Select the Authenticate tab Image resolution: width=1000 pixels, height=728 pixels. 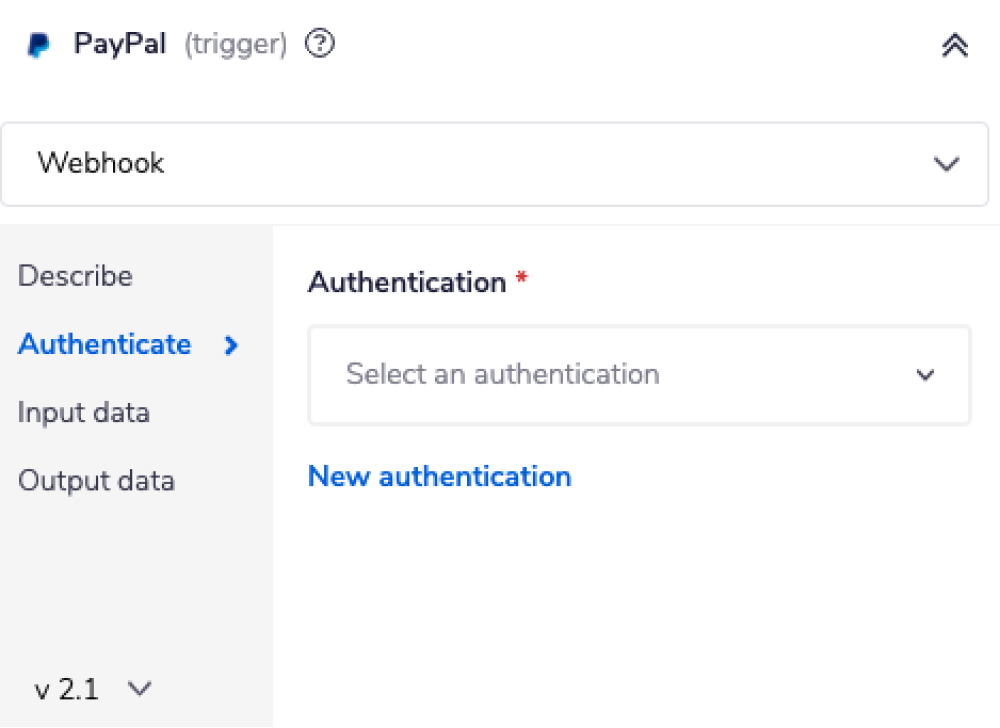[x=104, y=345]
